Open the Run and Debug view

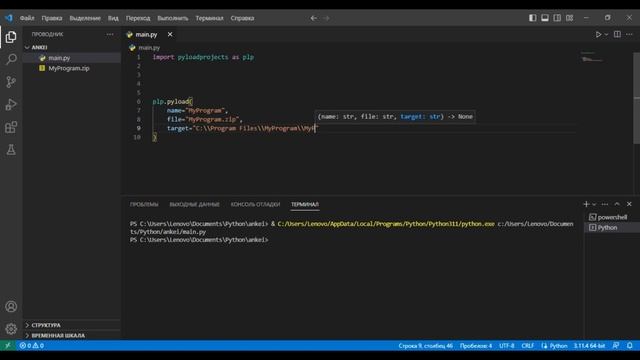point(11,104)
